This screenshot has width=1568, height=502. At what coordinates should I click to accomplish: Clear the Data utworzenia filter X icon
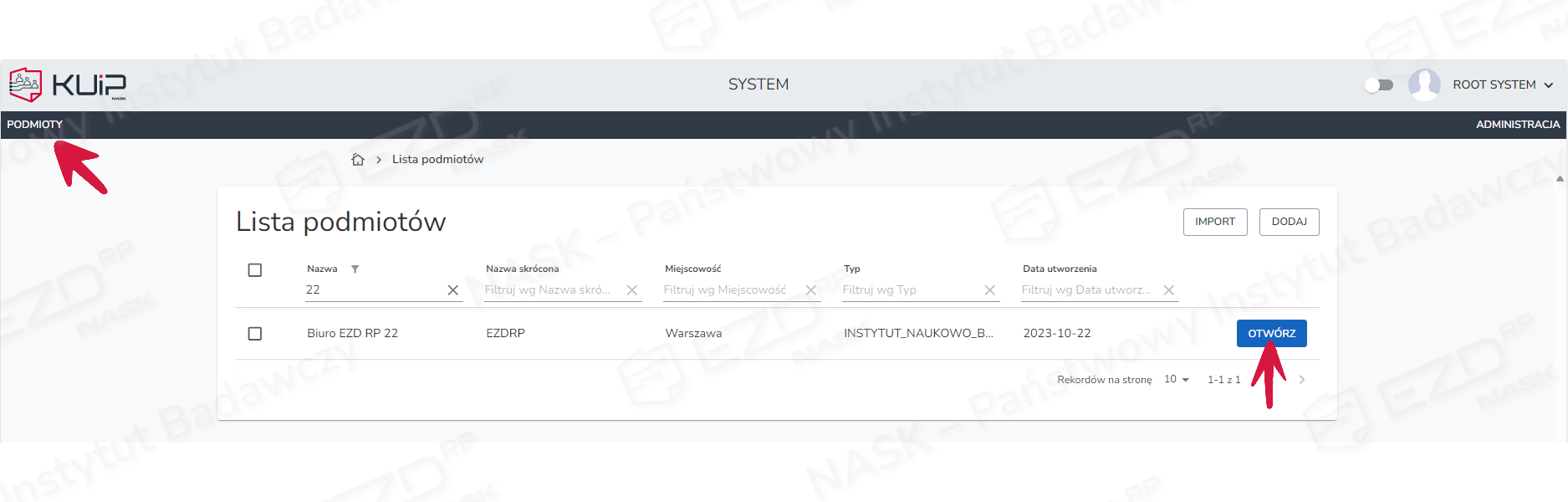click(x=1169, y=289)
